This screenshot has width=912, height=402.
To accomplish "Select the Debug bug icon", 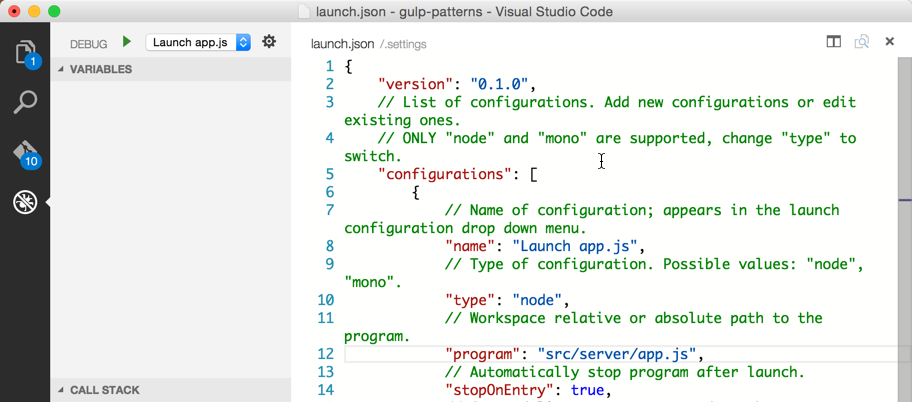I will coord(26,202).
